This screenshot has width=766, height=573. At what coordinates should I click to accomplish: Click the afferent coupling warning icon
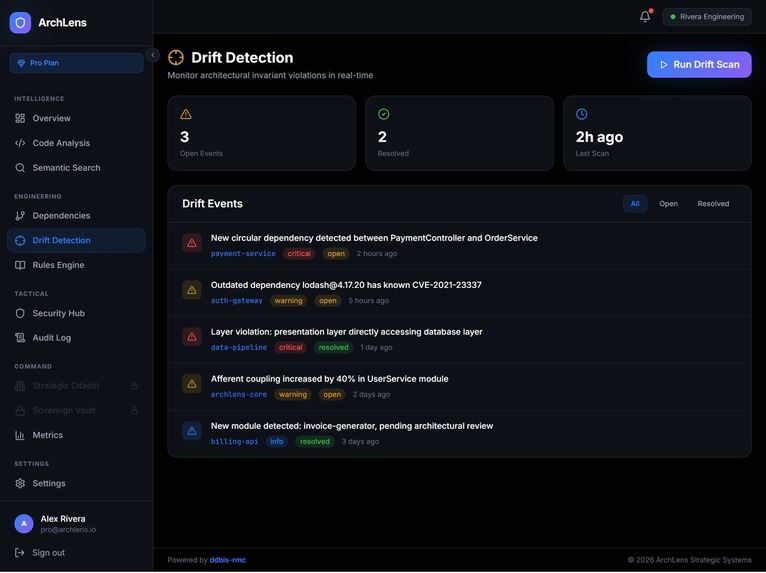(192, 383)
